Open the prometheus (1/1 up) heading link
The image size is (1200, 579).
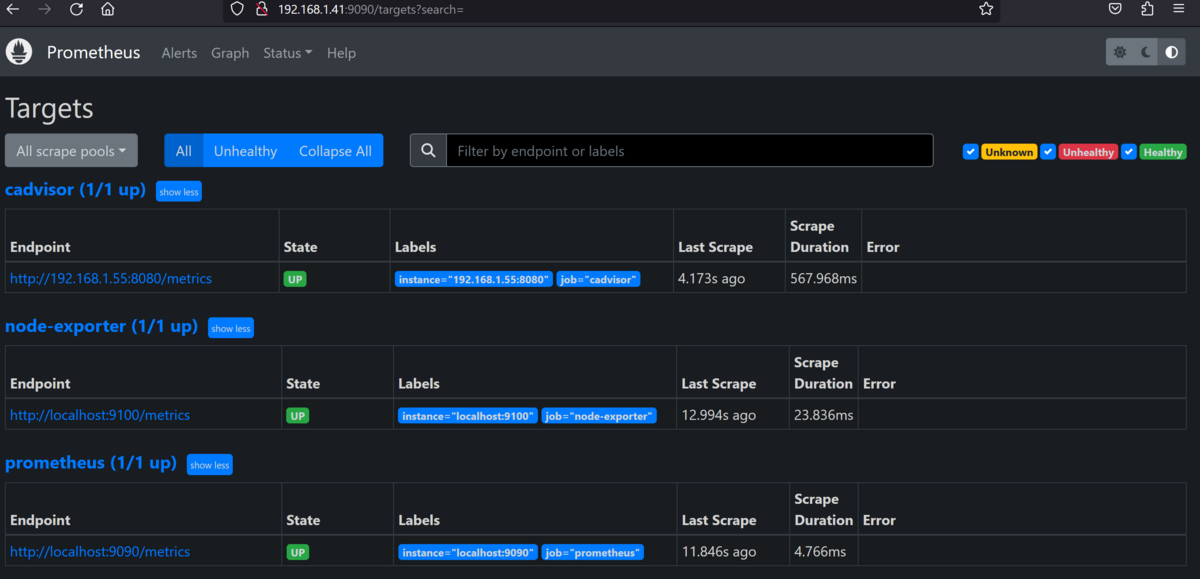[91, 463]
